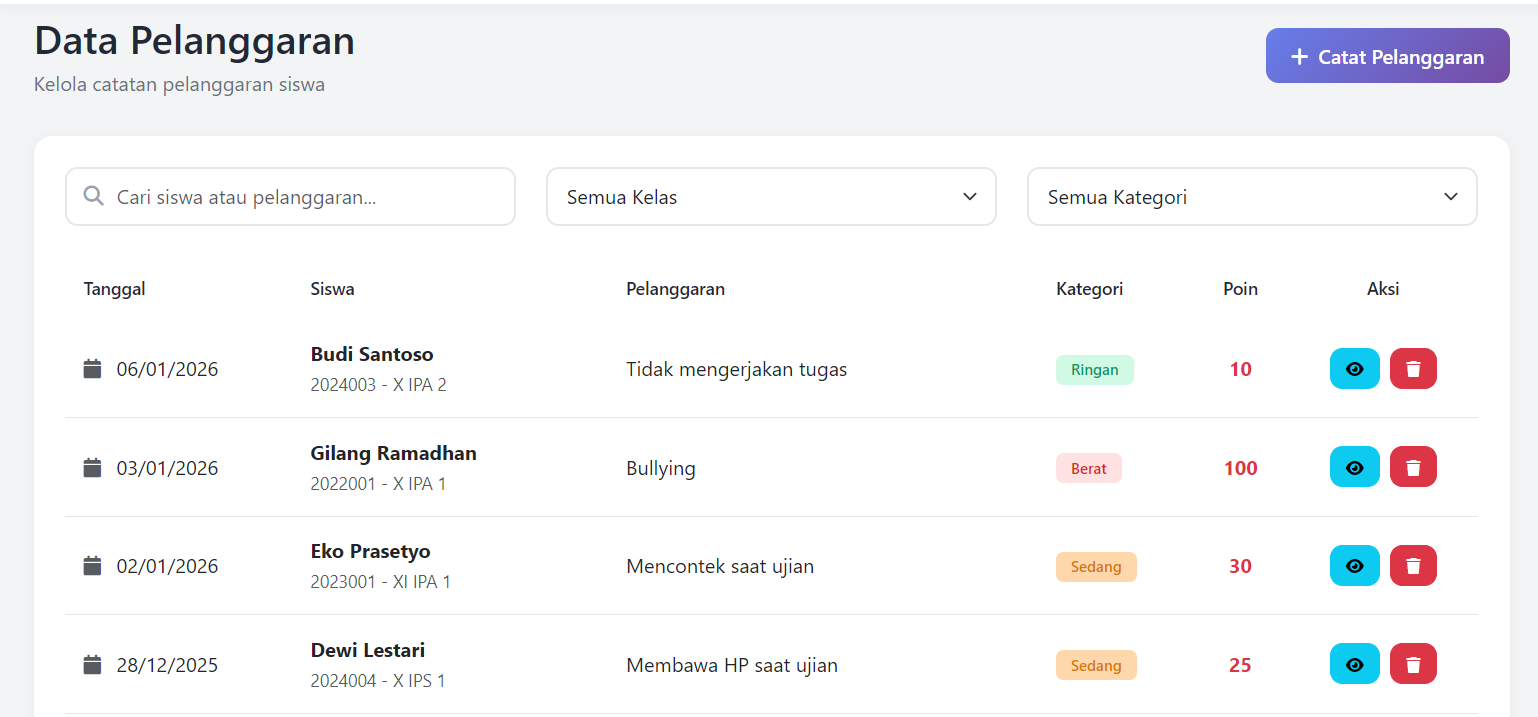Screen dimensions: 1538x717
Task: Click student ID 2022001 - X IPA 1
Action: [379, 483]
